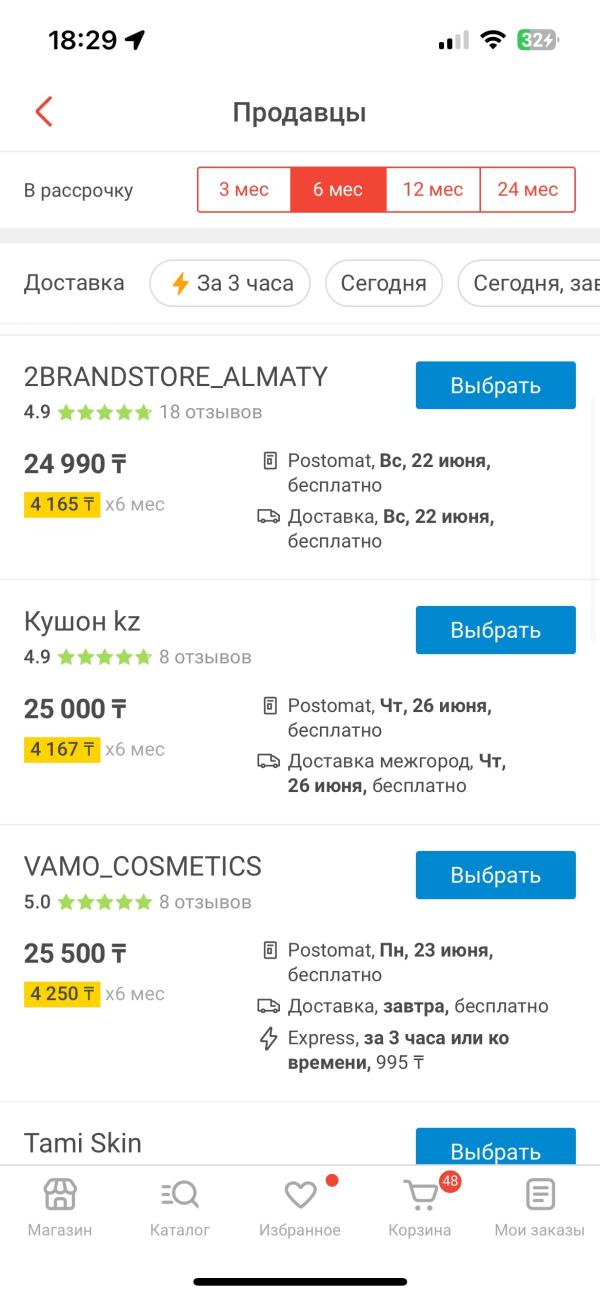
Task: Open the Мои заказы orders icon
Action: 540,1194
